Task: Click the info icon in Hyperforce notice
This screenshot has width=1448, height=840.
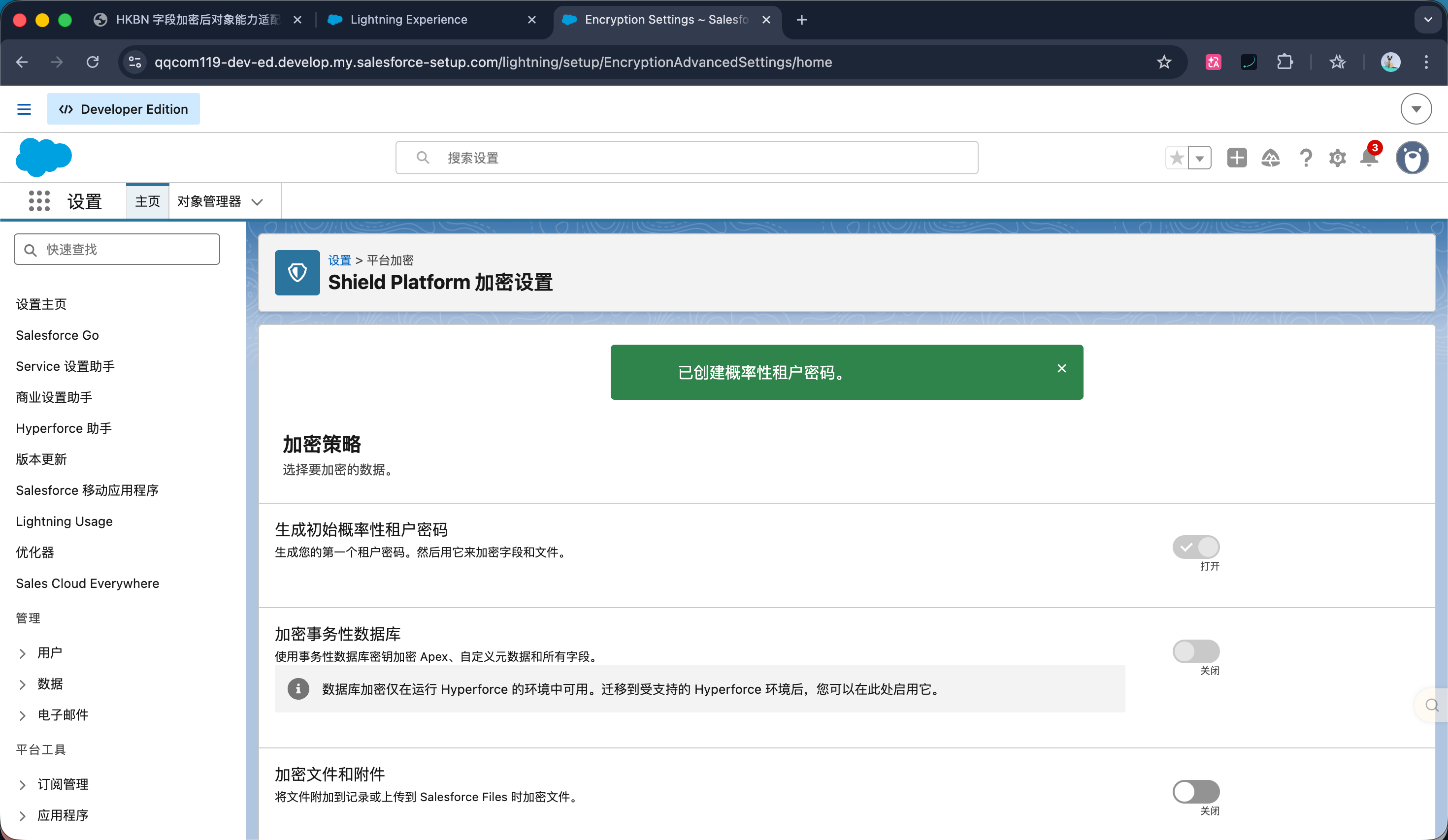Action: pos(298,688)
